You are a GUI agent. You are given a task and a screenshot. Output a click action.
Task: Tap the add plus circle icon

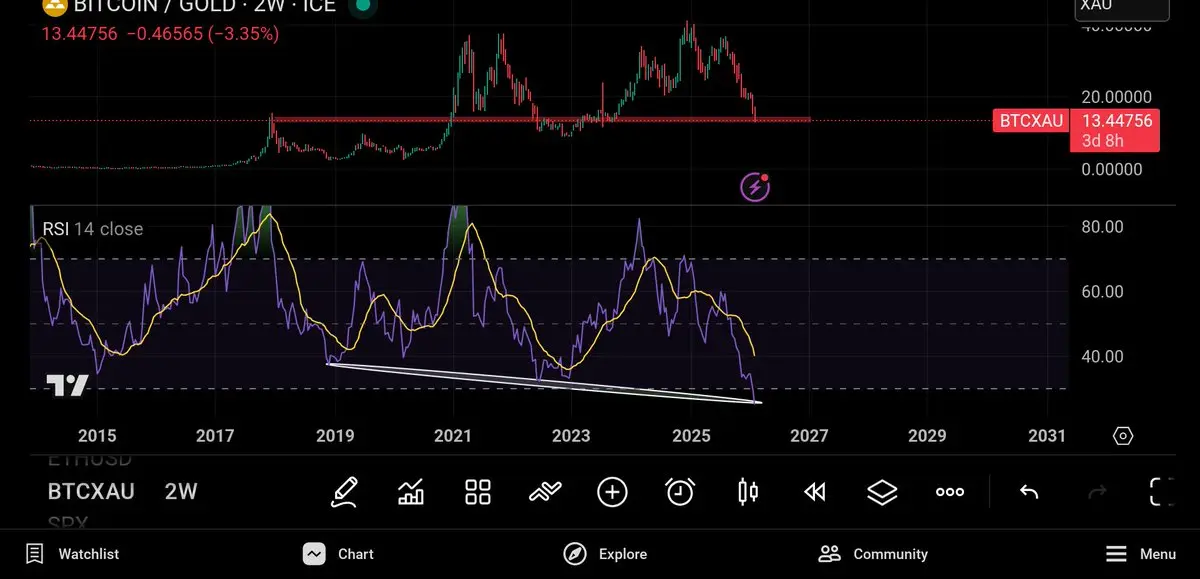click(612, 491)
